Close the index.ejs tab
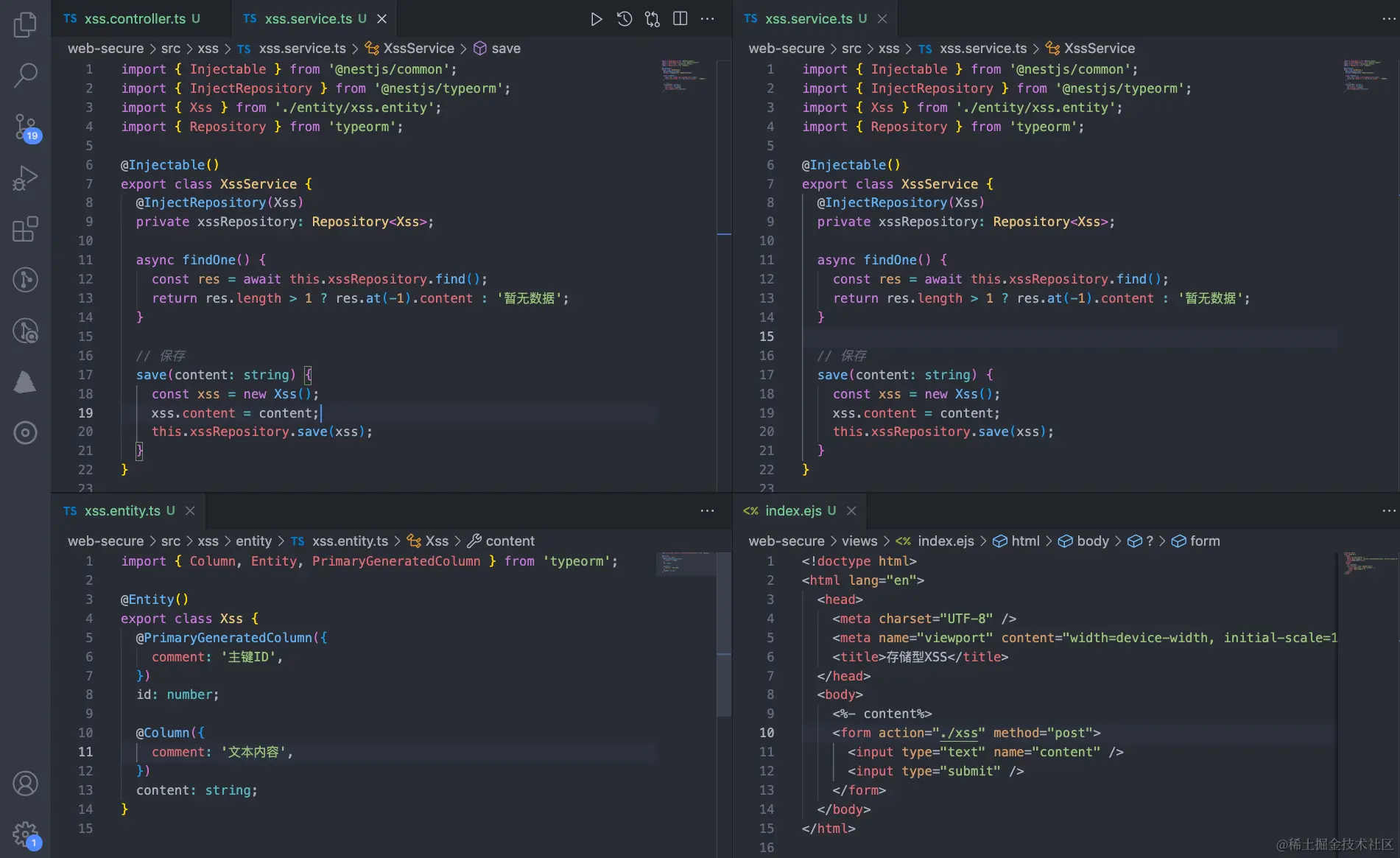The image size is (1400, 858). point(851,511)
